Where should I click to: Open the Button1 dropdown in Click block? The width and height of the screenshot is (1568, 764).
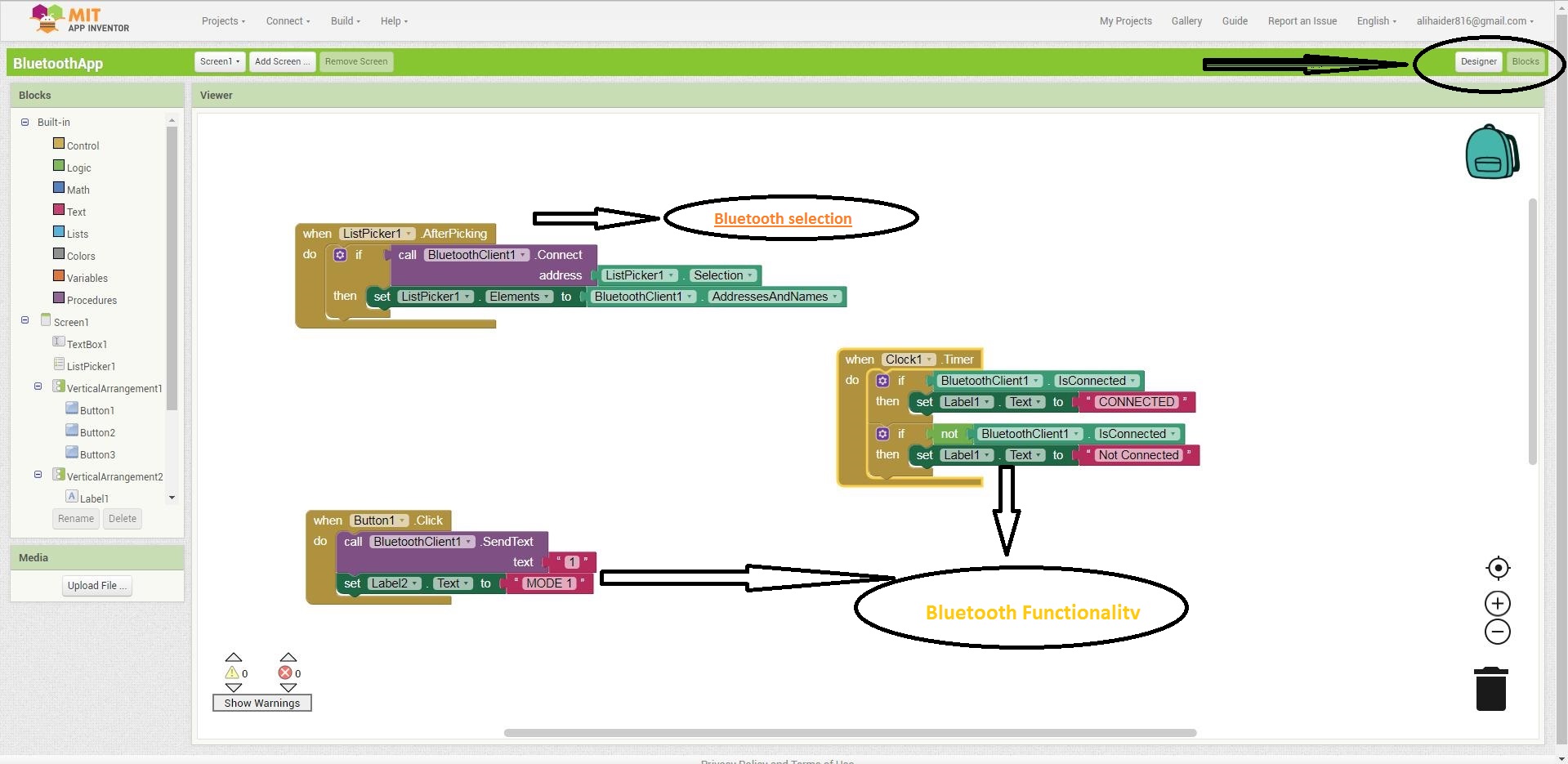pos(379,521)
